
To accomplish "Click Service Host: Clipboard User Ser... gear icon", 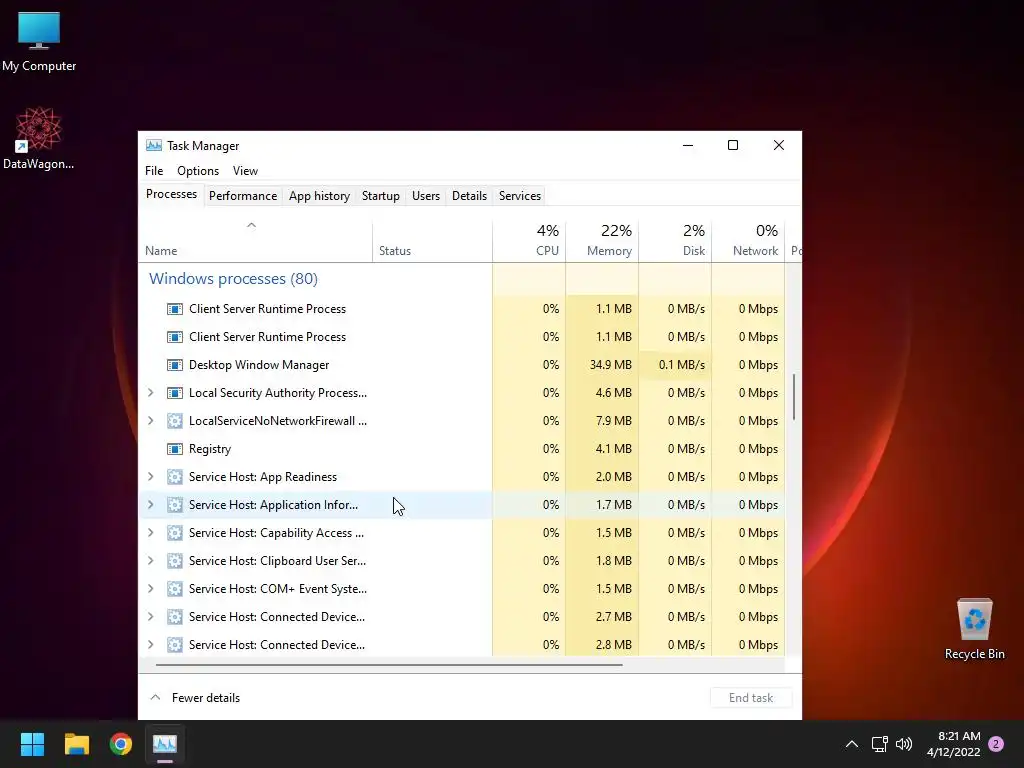I will click(x=174, y=561).
